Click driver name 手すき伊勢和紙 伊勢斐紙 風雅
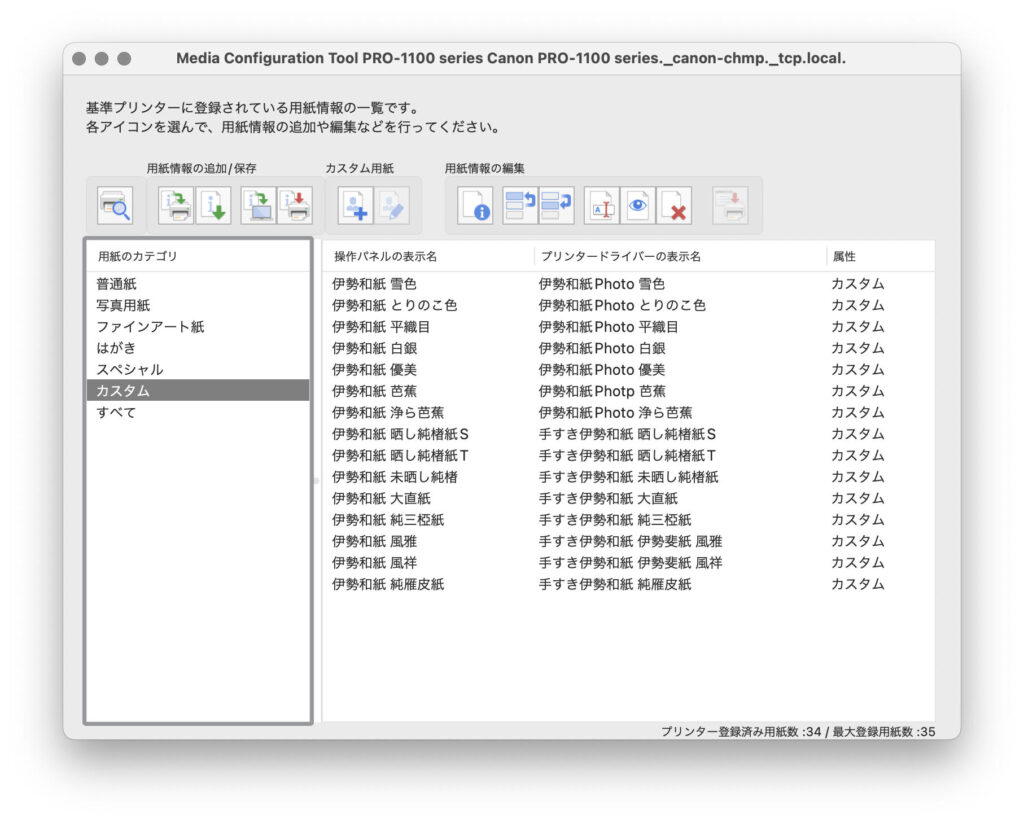Viewport: 1024px width, 823px height. coord(630,541)
